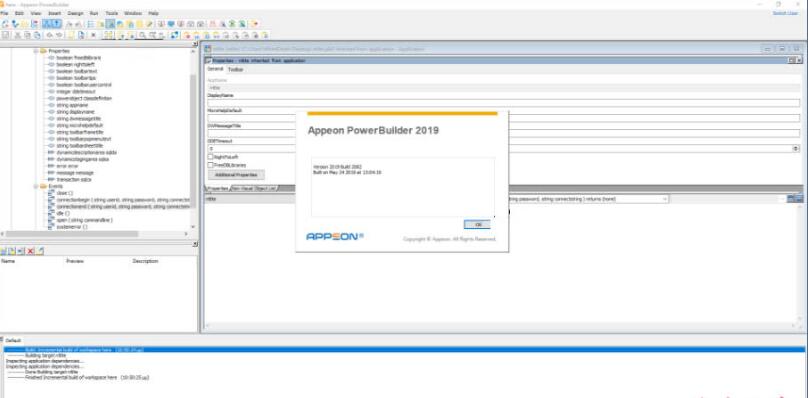Select integer ddetimeout in tree

[76, 91]
